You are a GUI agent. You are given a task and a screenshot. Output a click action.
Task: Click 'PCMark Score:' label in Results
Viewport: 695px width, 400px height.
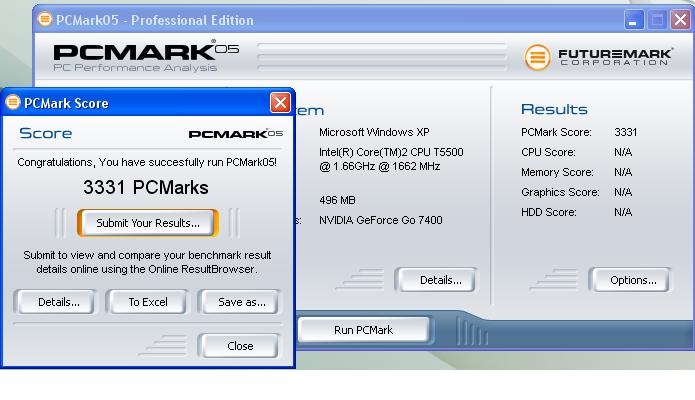(556, 132)
